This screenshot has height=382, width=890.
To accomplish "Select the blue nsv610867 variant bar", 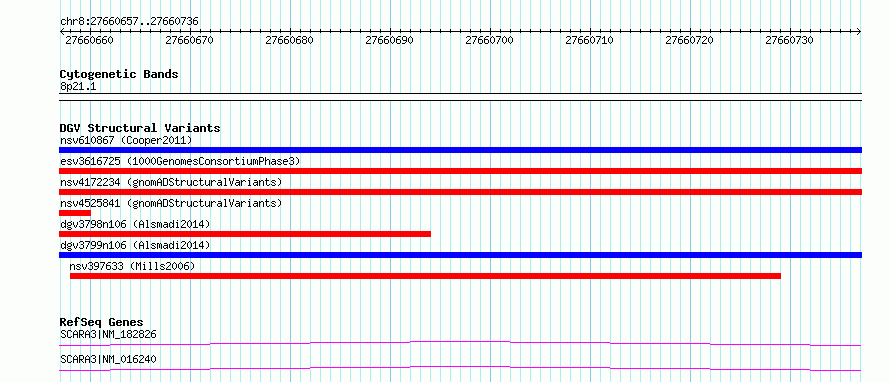I will point(460,150).
